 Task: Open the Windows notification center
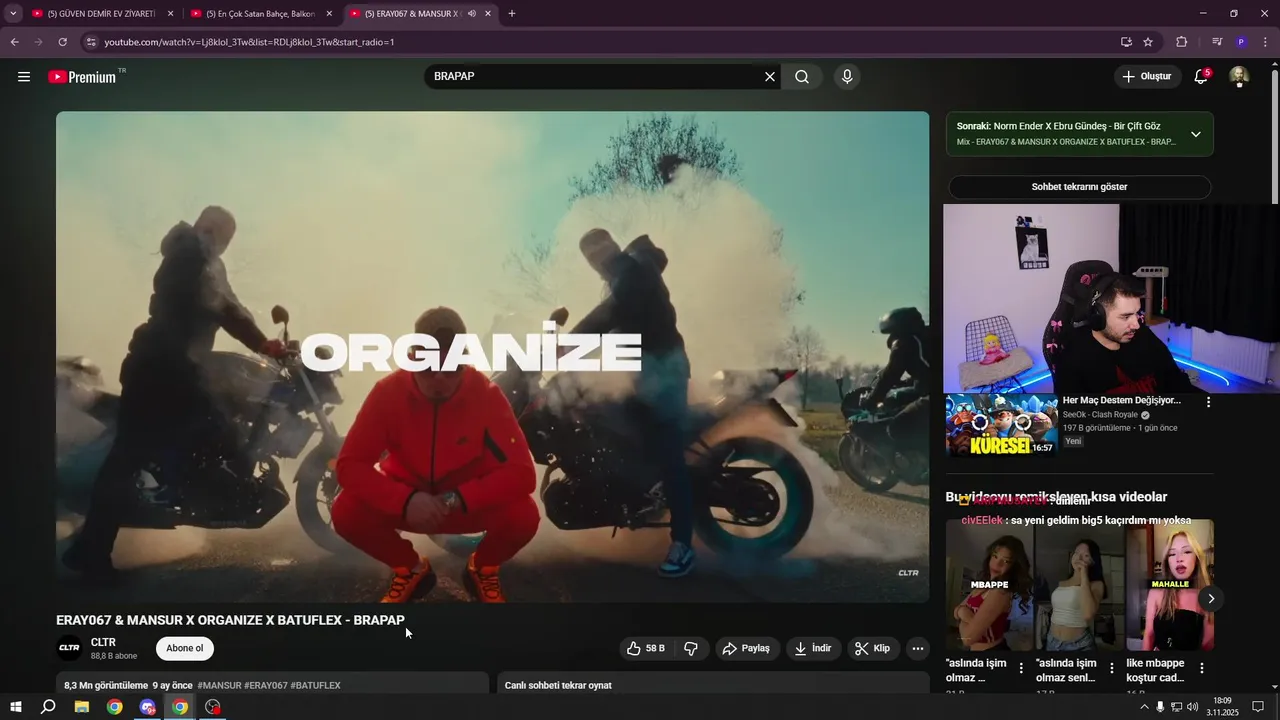tap(1258, 707)
